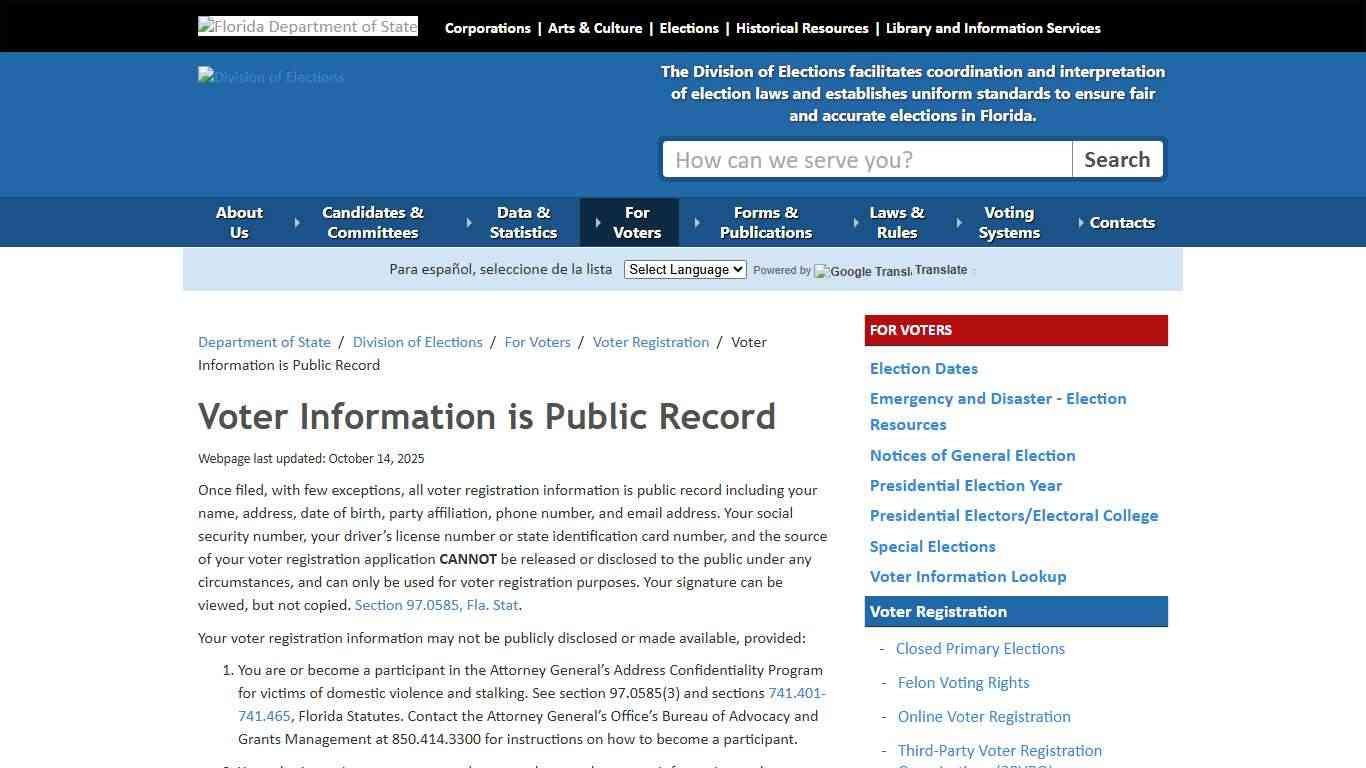Open the For Voters navigation menu
The width and height of the screenshot is (1366, 768).
[x=636, y=222]
